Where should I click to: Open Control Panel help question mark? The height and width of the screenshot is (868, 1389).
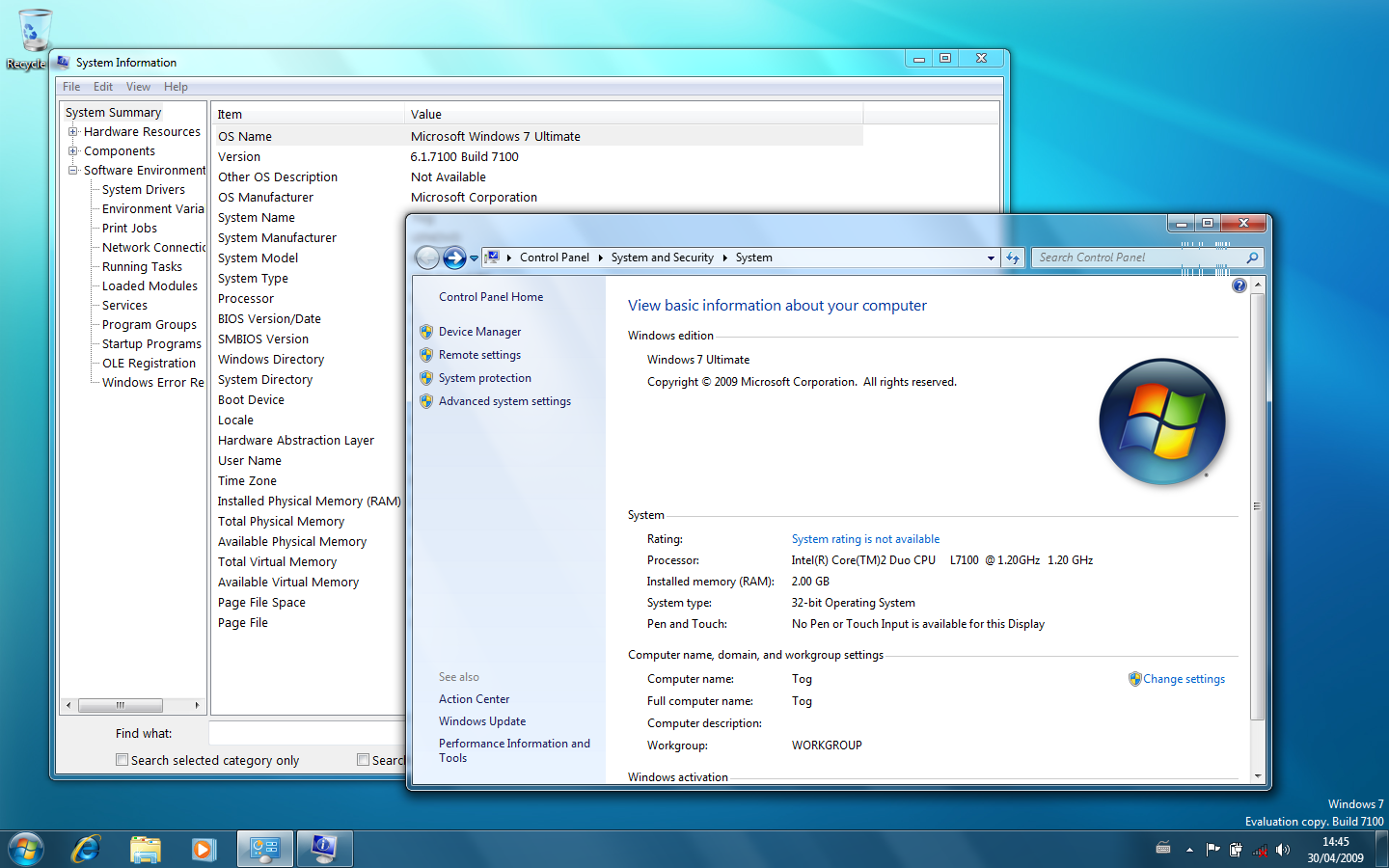click(x=1239, y=285)
